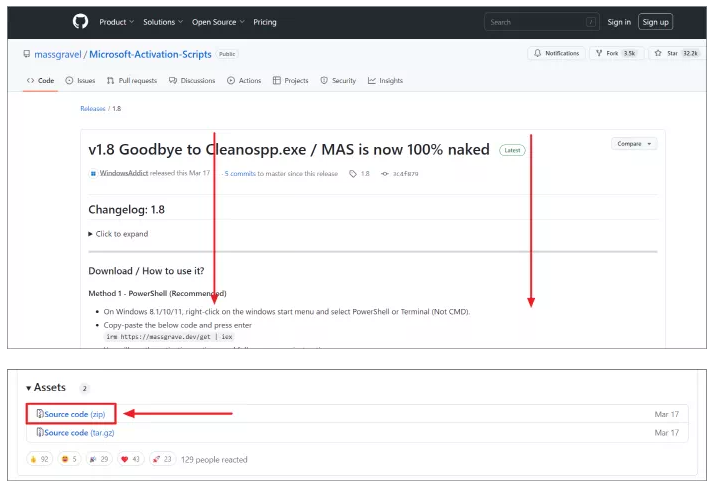Image resolution: width=720 pixels, height=493 pixels.
Task: Open the massgravel owner profile link
Action: click(x=58, y=54)
